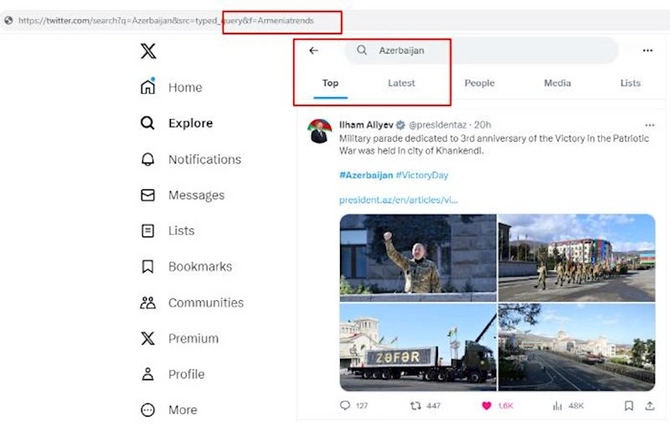Click the magnifier icon in the search box
The image size is (670, 441).
pyautogui.click(x=362, y=50)
